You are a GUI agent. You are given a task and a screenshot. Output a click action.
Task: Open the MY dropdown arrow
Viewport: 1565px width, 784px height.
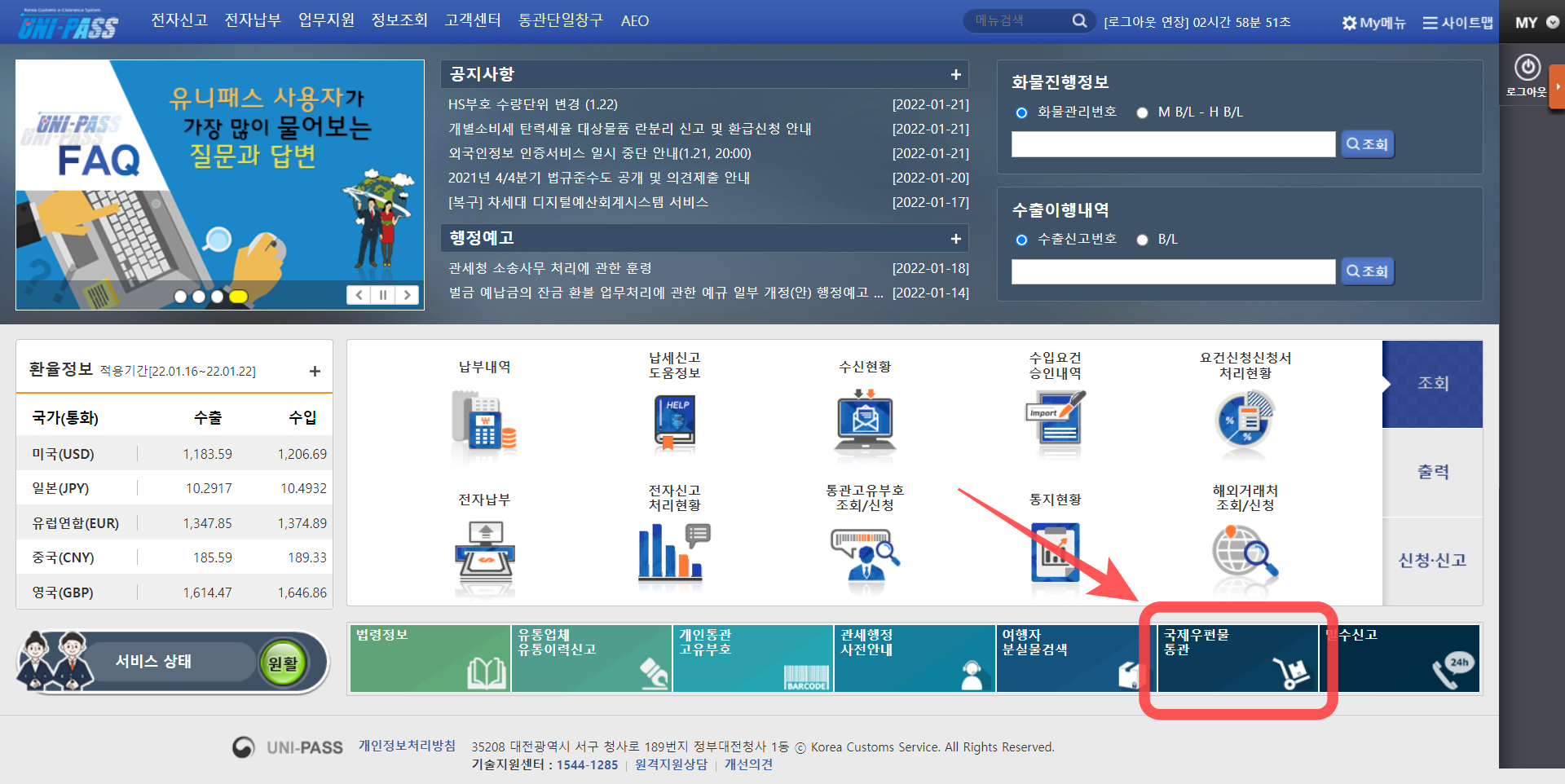[x=1553, y=23]
